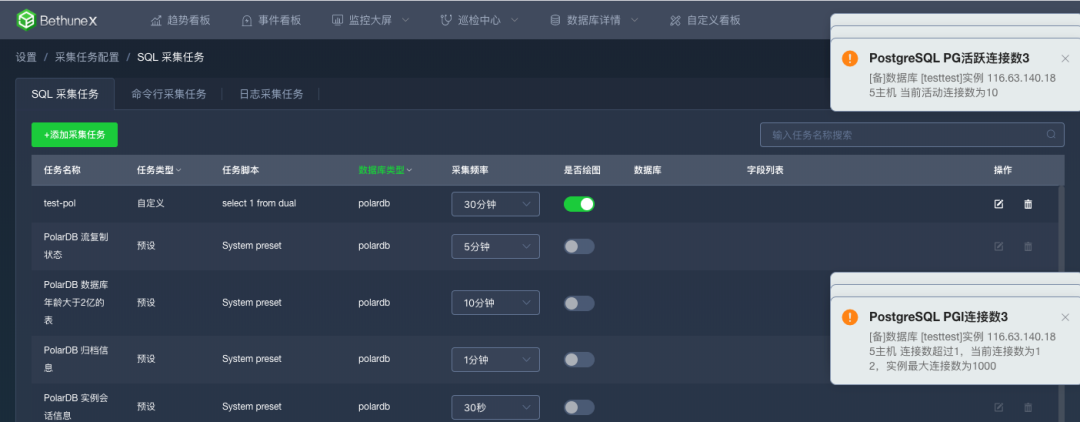Click warning icon on PGI连接数3 alert
Viewport: 1080px width, 422px height.
850,317
